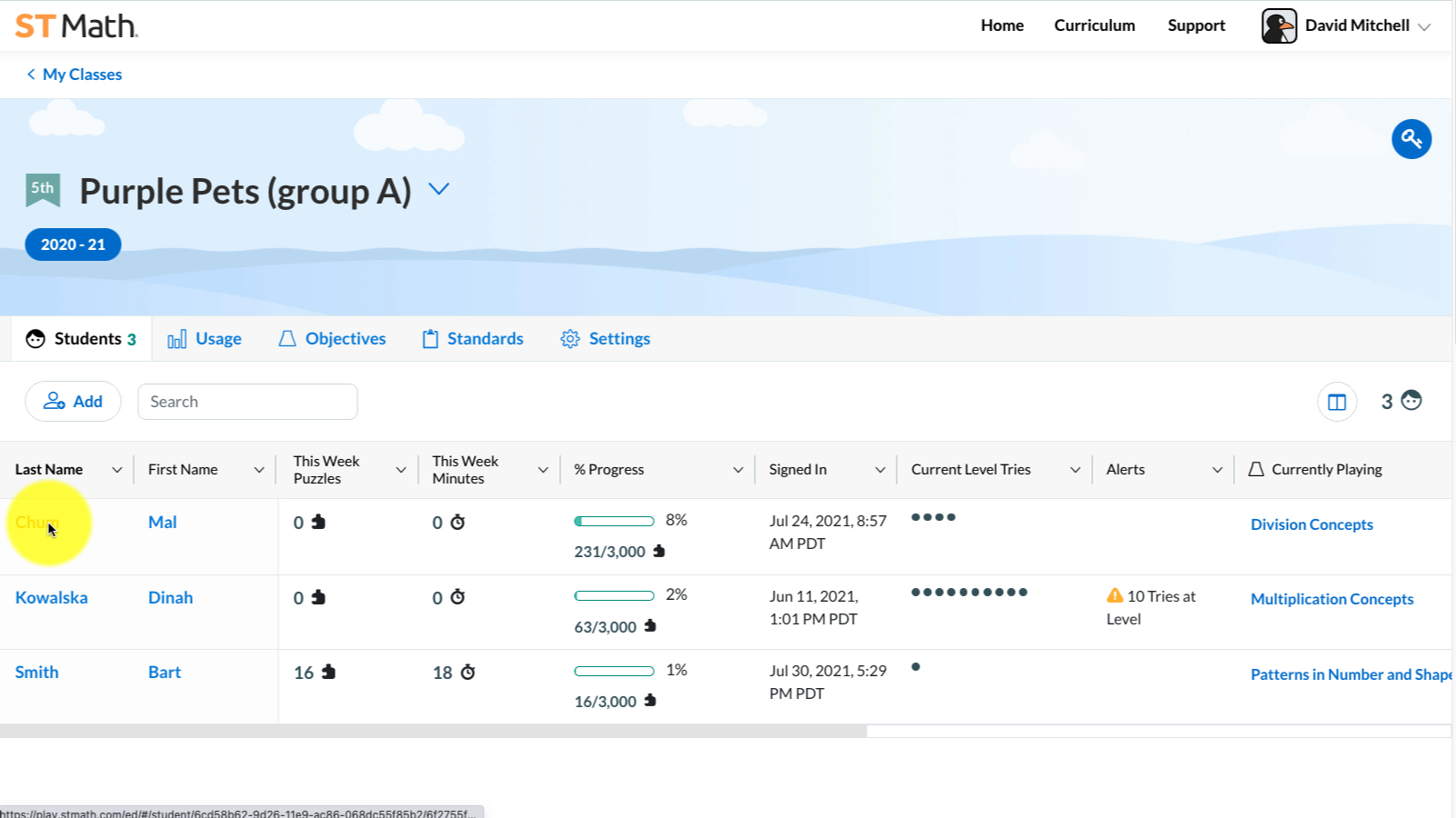Open the Settings tab

pyautogui.click(x=606, y=339)
